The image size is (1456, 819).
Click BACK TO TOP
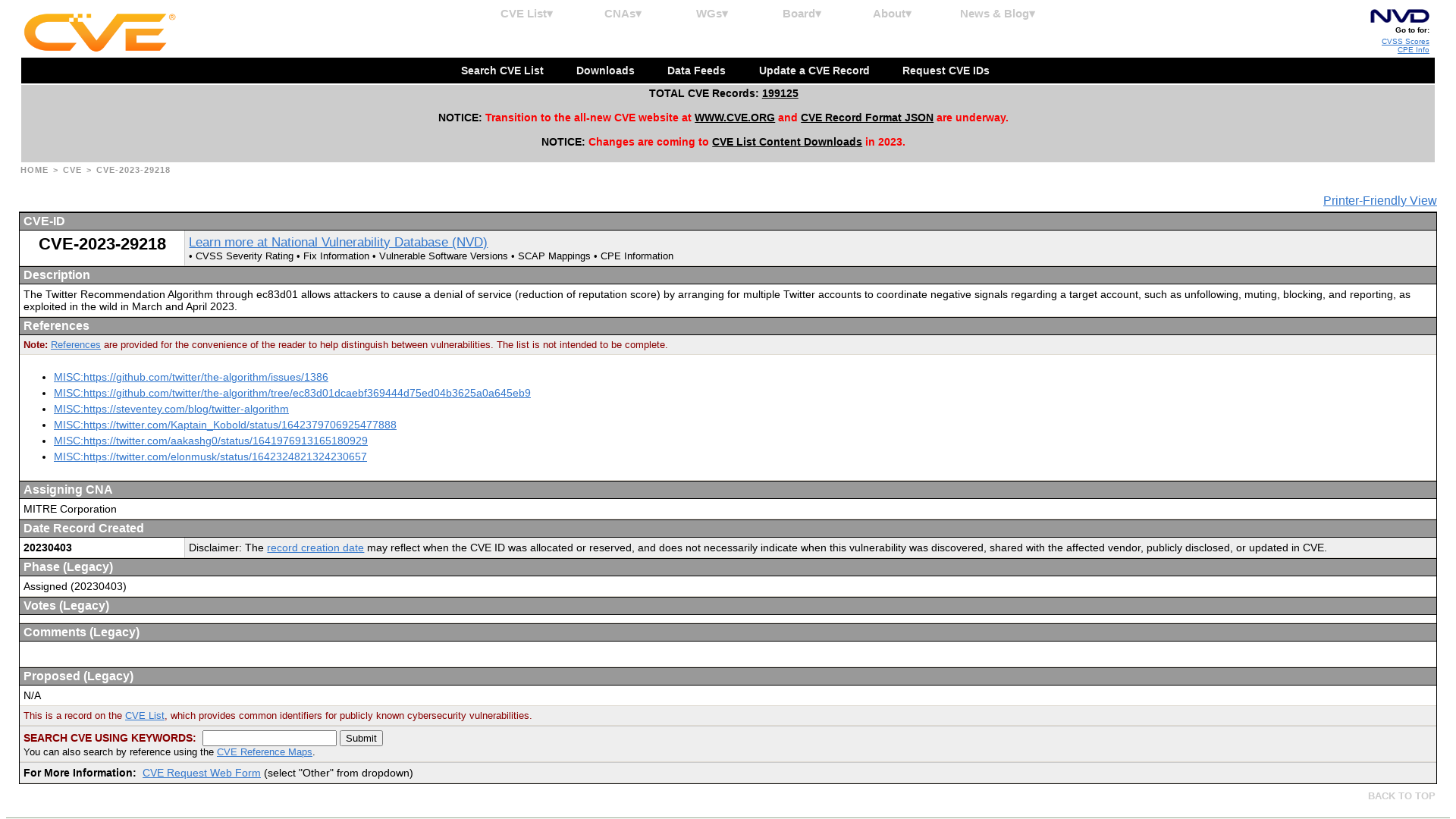pyautogui.click(x=1401, y=795)
